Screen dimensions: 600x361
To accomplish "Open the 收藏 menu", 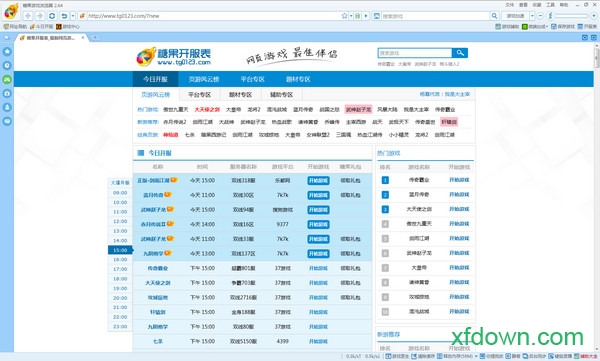I will 537,5.
